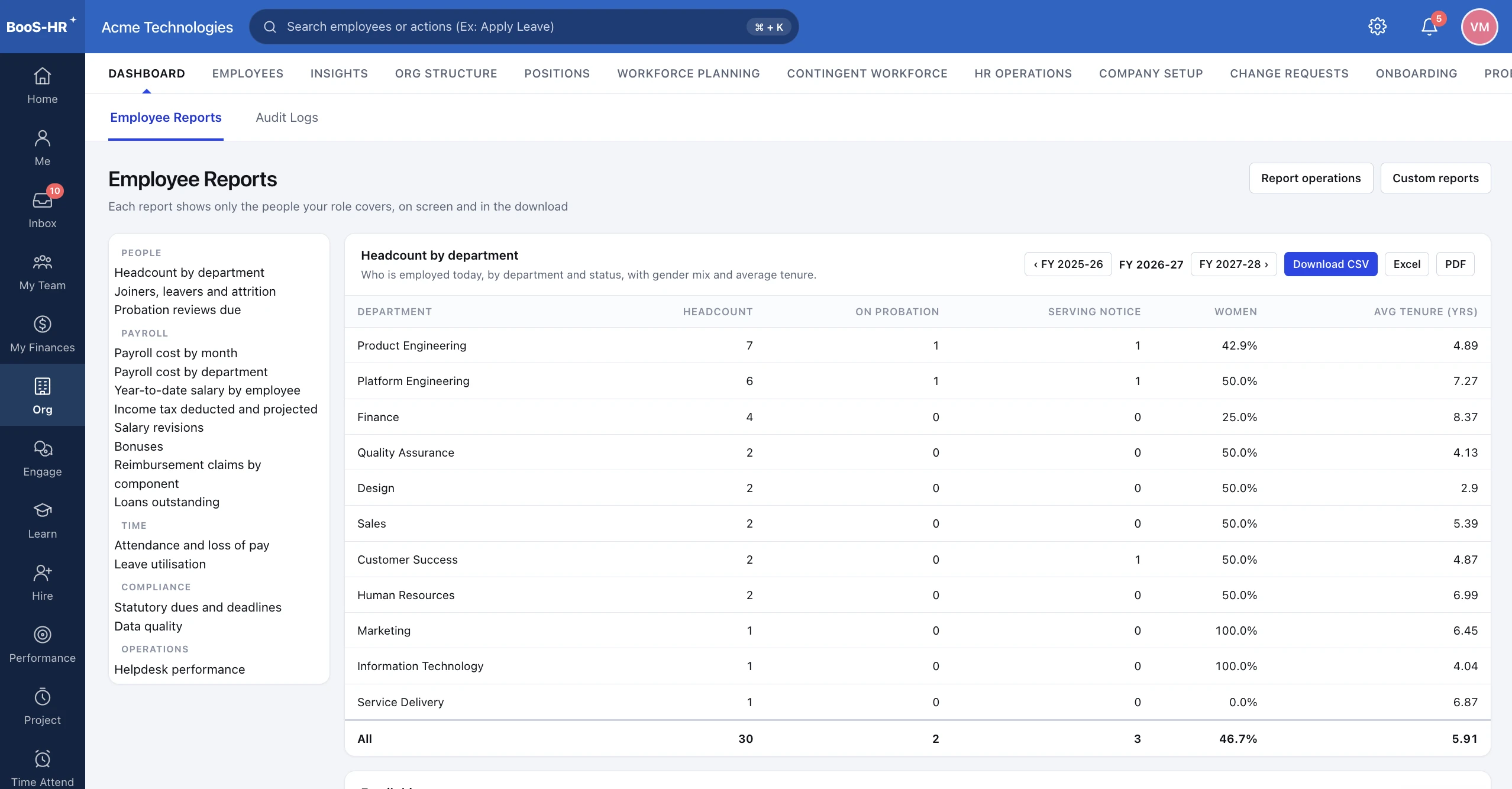Open Probation reviews due report

177,310
